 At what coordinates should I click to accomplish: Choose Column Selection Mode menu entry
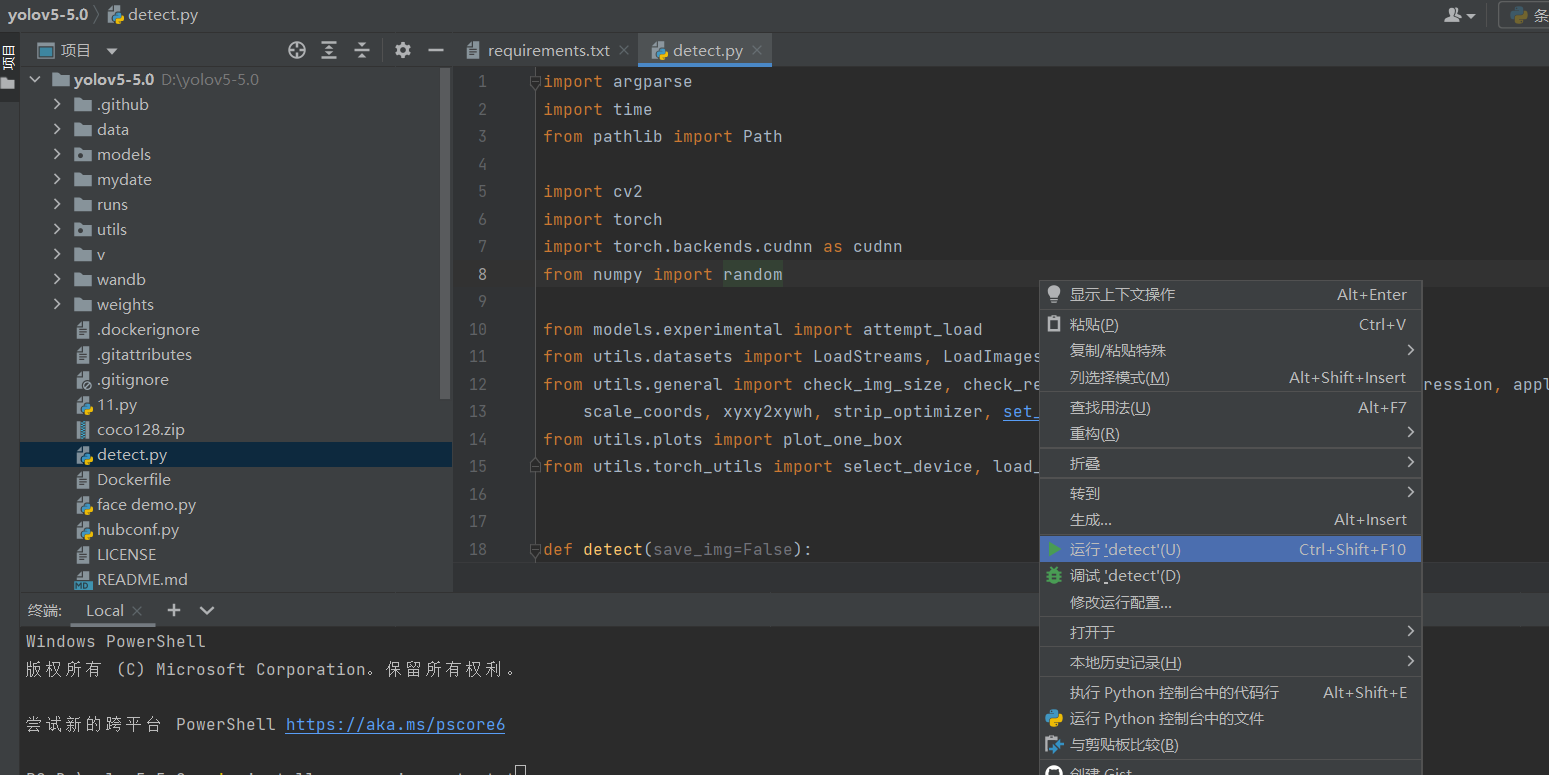click(1231, 377)
